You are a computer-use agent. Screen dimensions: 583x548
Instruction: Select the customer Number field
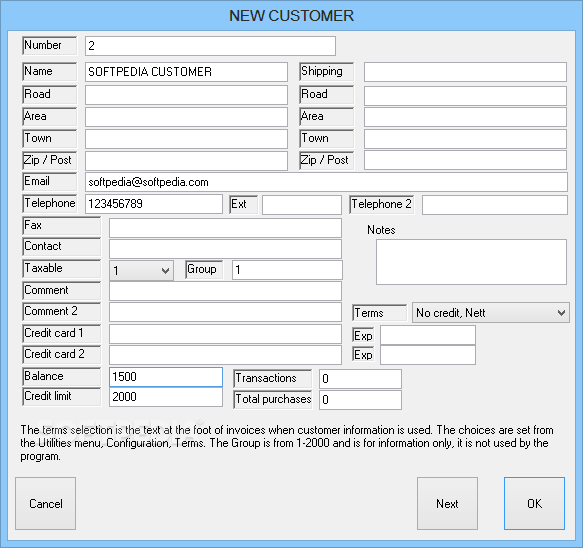(210, 46)
